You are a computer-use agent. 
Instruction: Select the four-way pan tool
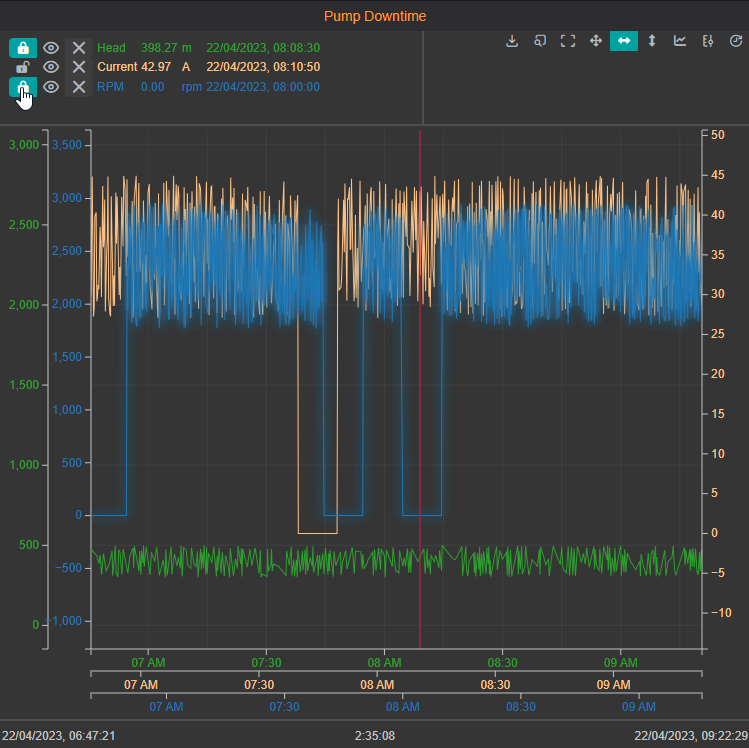coord(596,41)
